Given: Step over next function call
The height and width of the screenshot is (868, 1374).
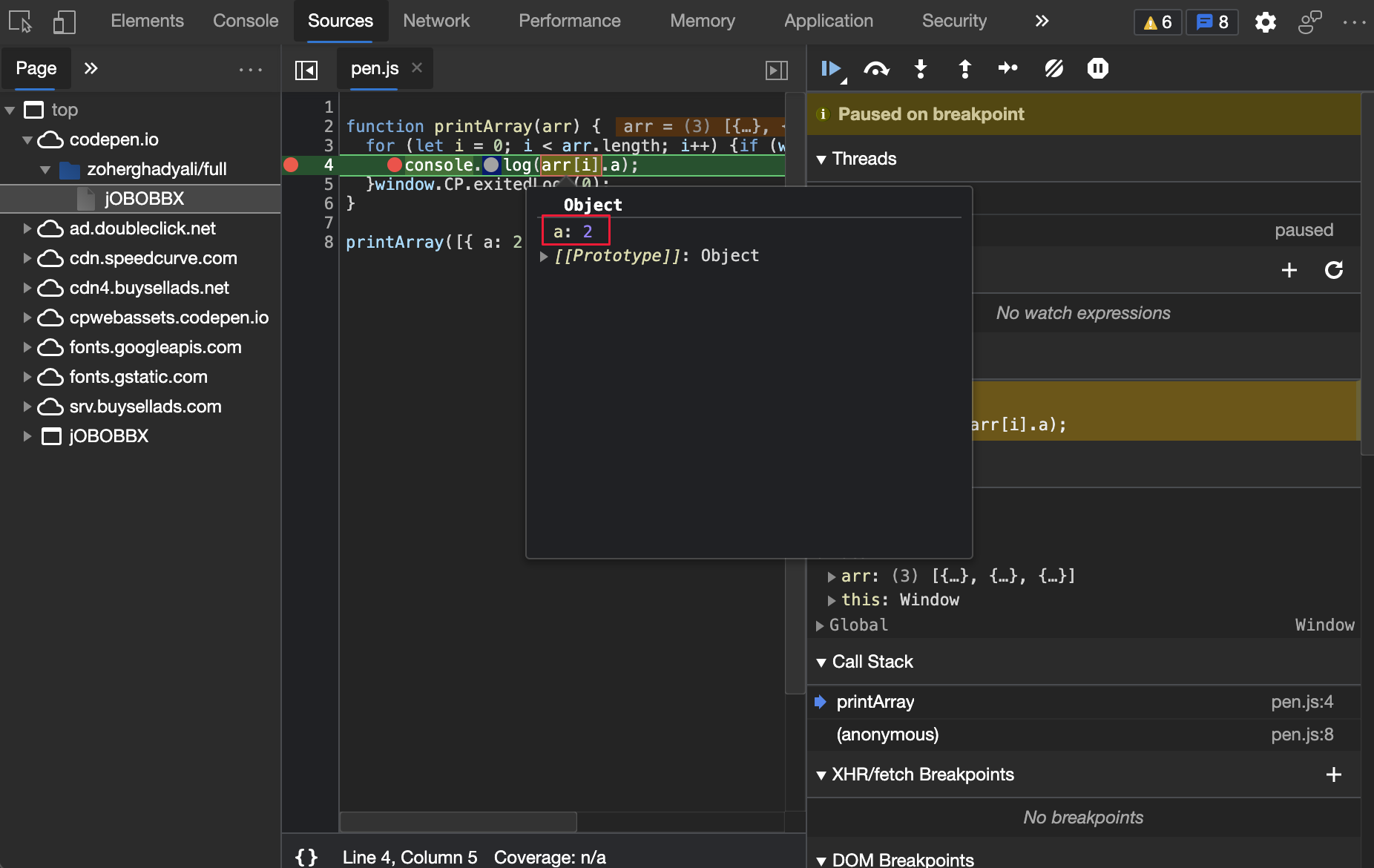Looking at the screenshot, I should 876,68.
